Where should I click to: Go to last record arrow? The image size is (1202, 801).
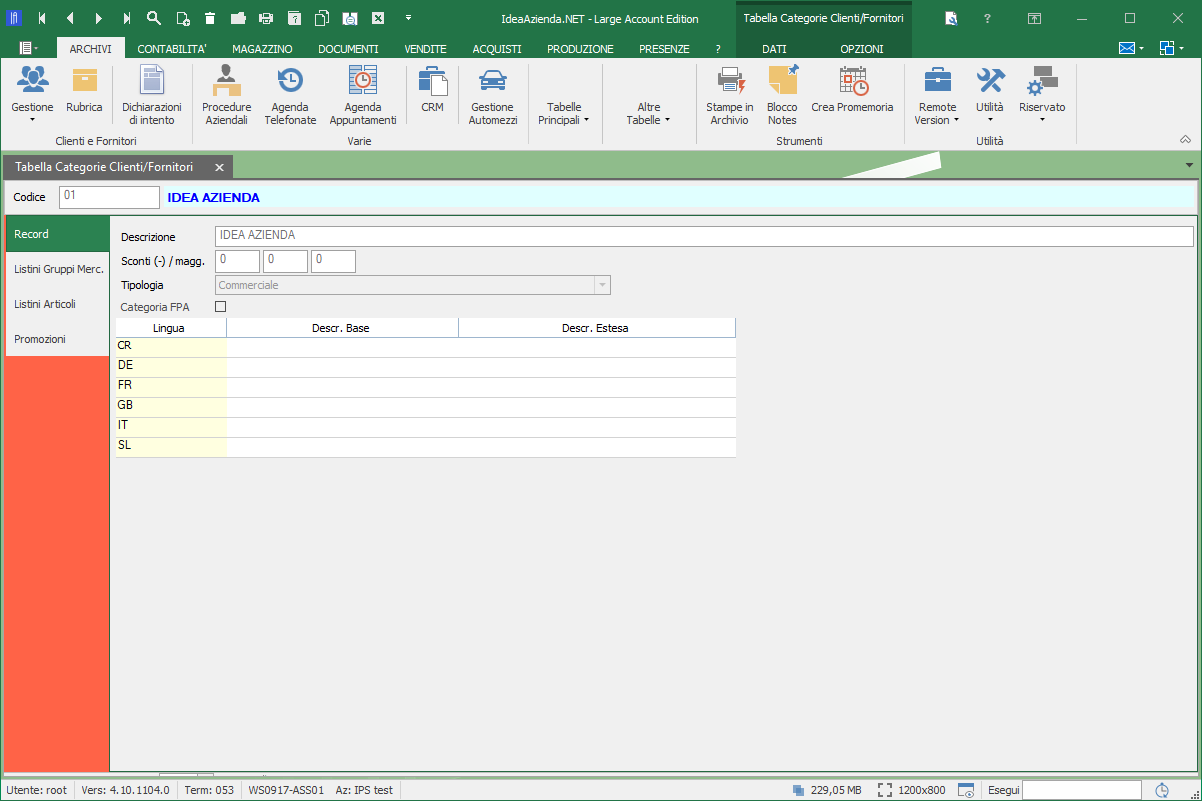coord(126,18)
